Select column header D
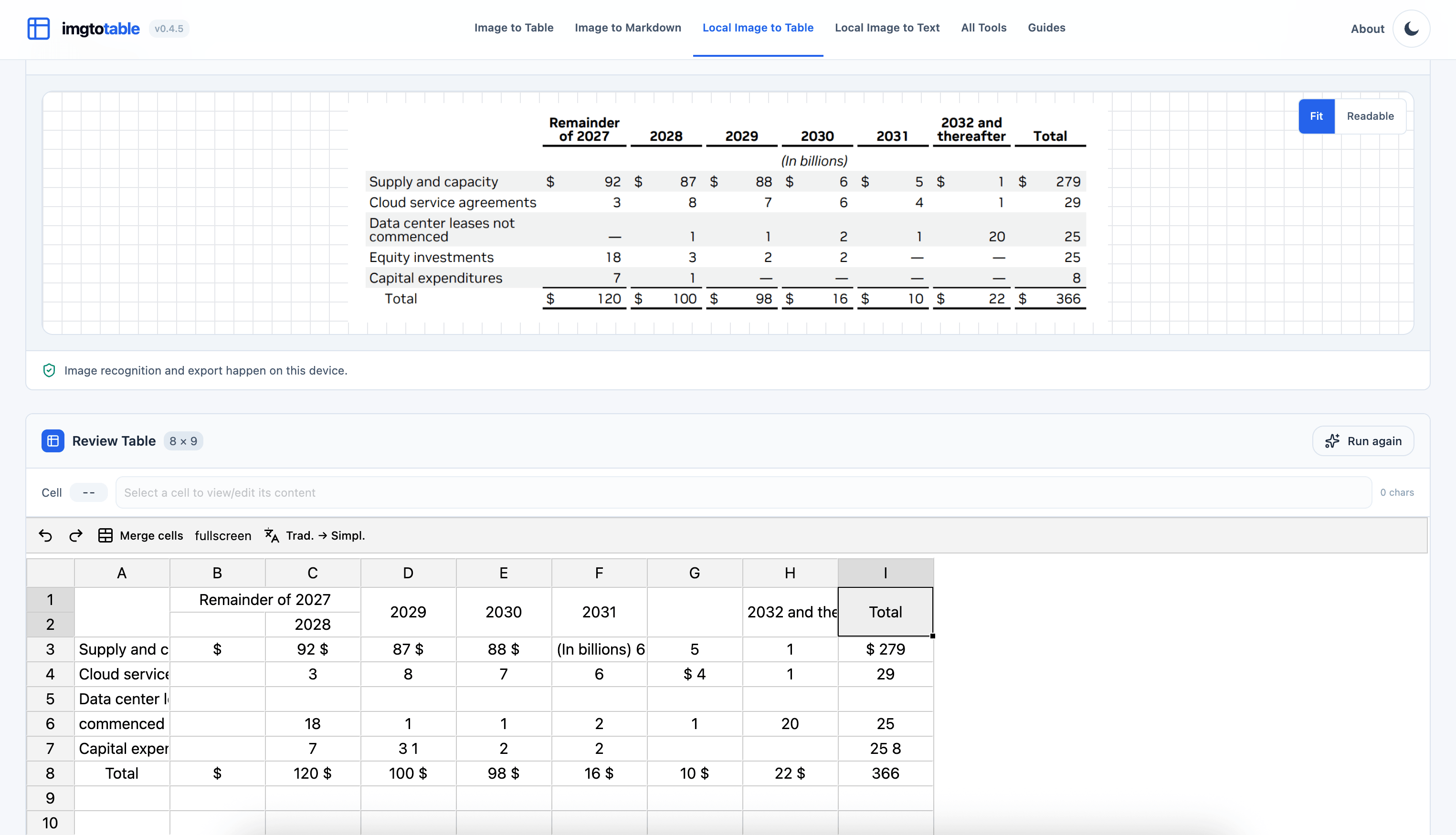 (x=408, y=573)
